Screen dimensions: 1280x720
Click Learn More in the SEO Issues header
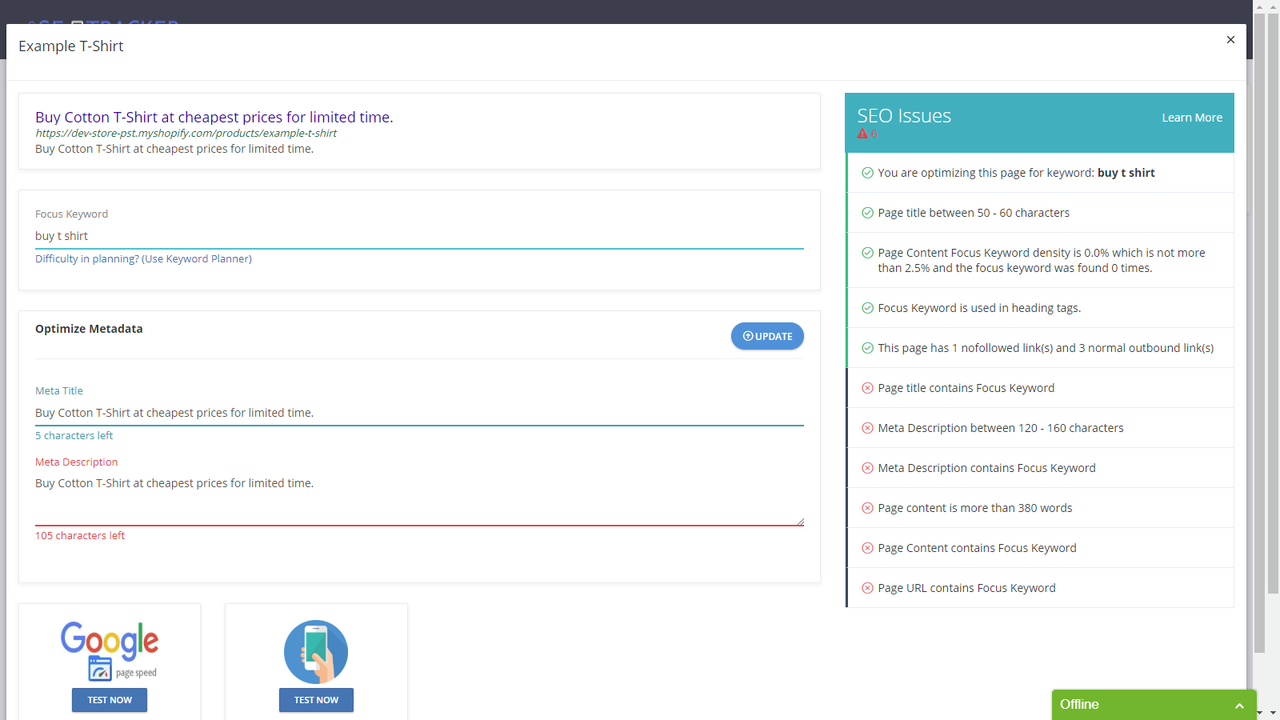[1192, 117]
